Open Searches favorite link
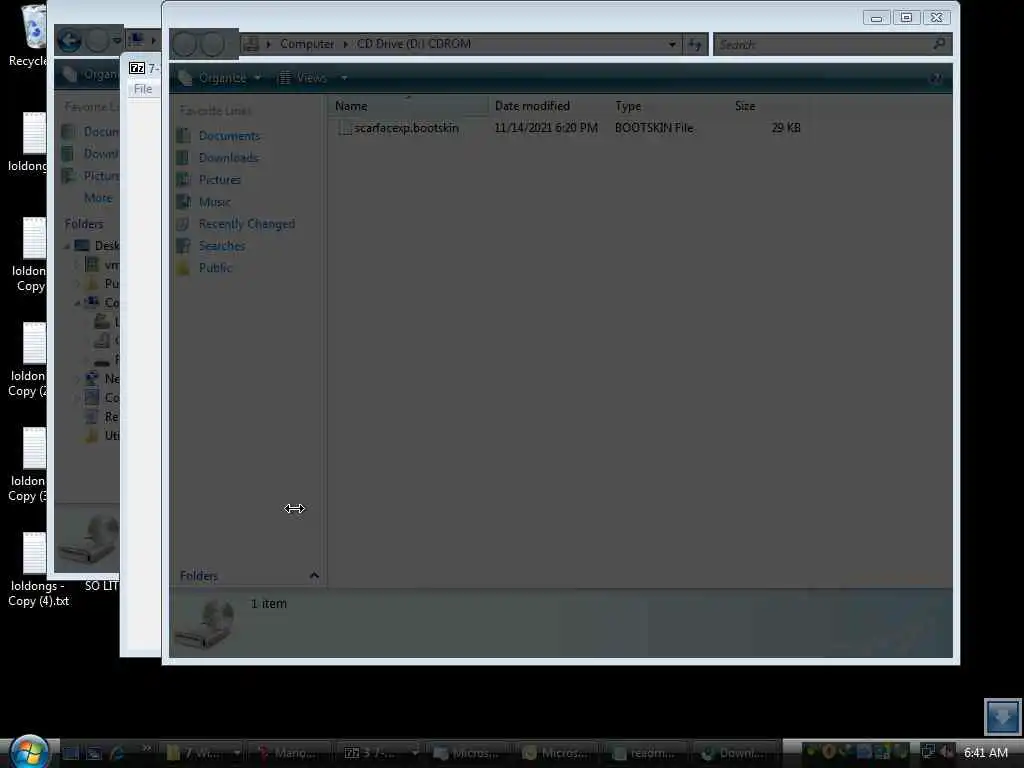 click(x=222, y=246)
